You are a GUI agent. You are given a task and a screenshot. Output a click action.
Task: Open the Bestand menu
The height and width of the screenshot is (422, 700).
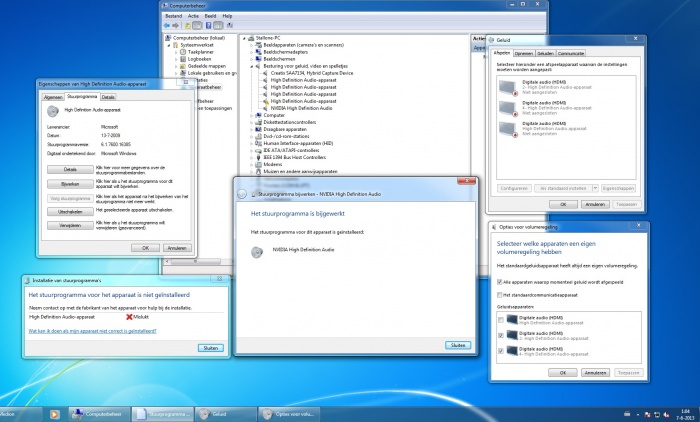(173, 16)
